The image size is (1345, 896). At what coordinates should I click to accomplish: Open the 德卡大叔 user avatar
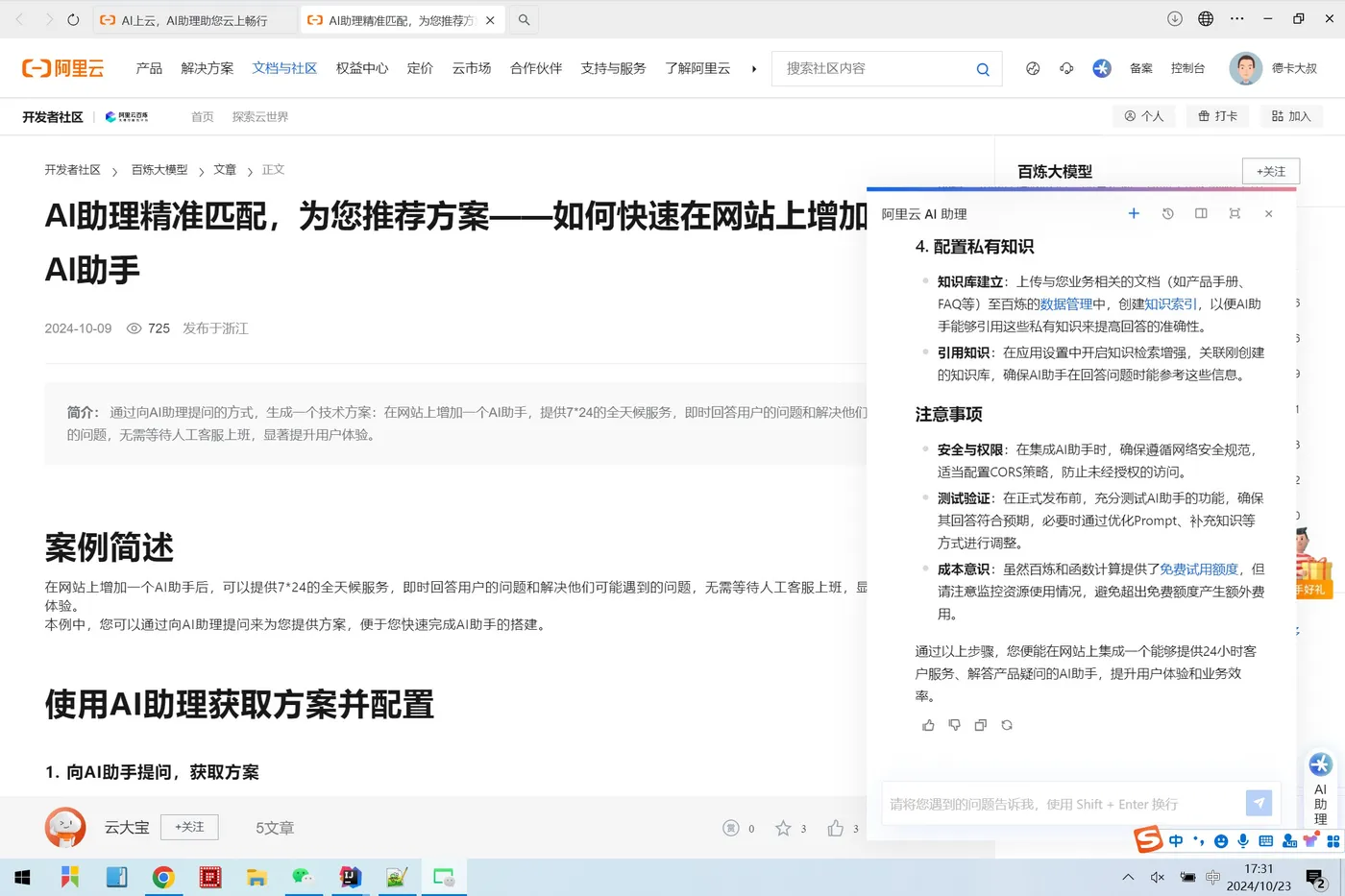coord(1245,68)
